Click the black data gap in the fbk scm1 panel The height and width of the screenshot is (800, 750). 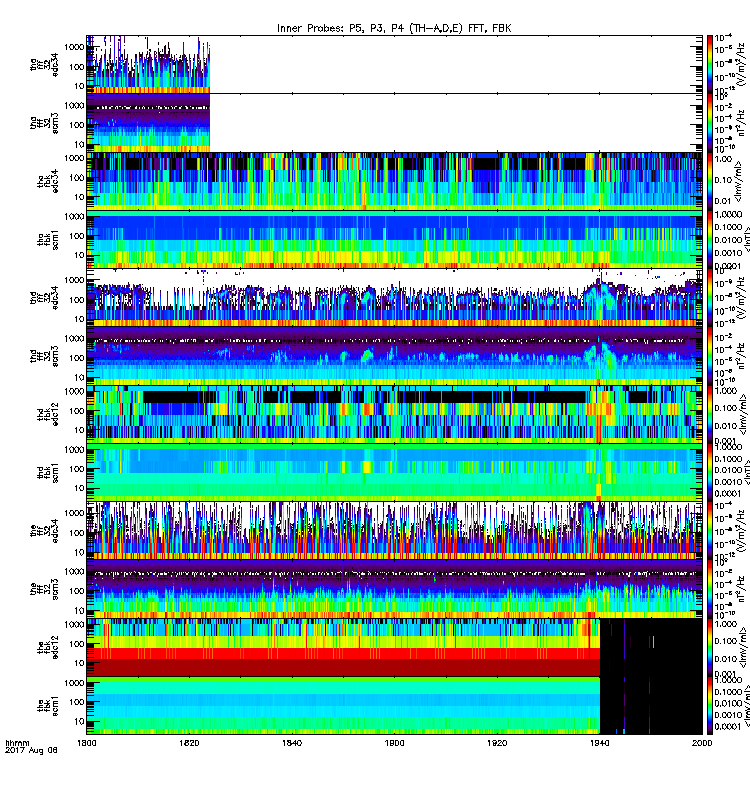coord(651,706)
